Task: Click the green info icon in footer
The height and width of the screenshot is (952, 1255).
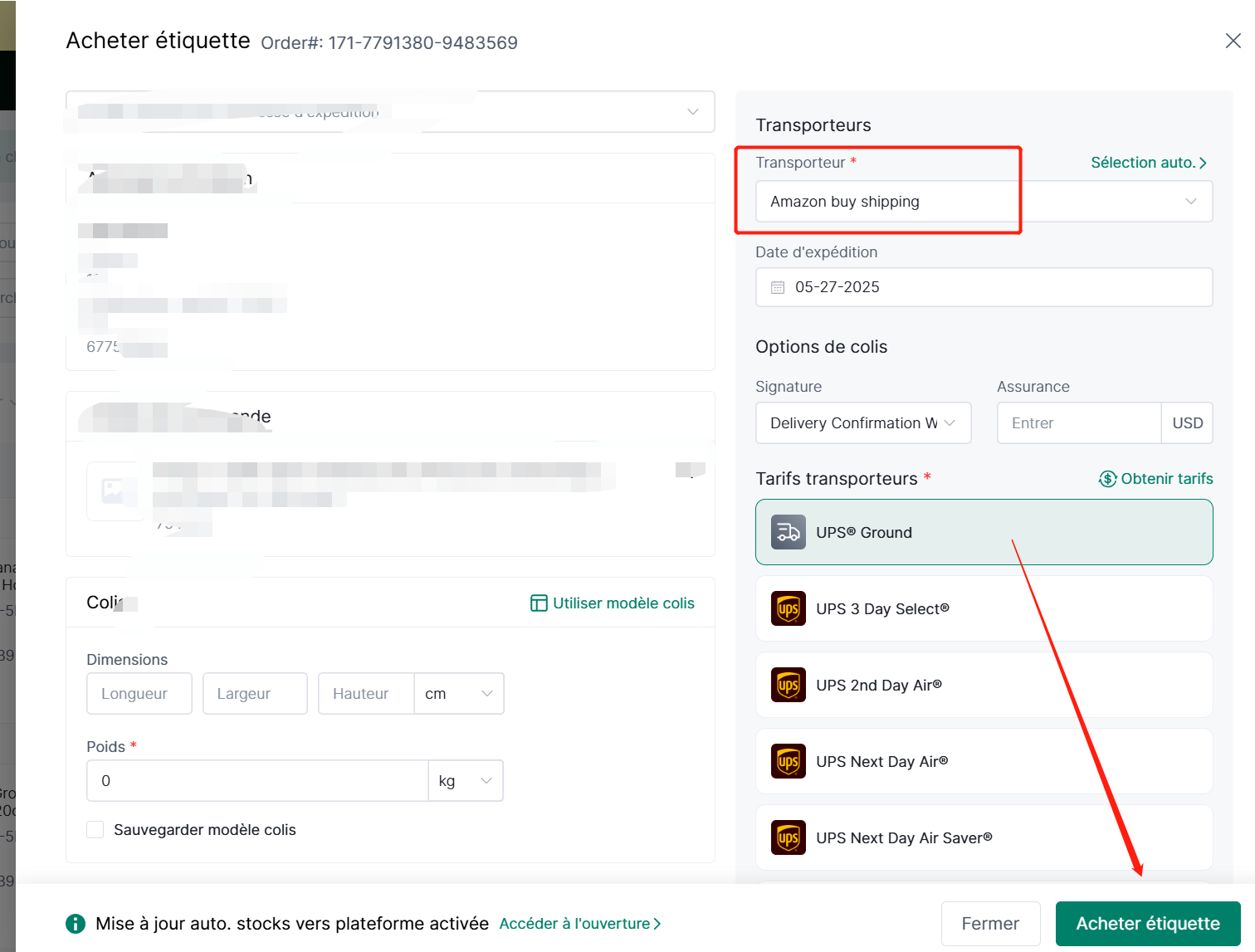Action: point(76,924)
